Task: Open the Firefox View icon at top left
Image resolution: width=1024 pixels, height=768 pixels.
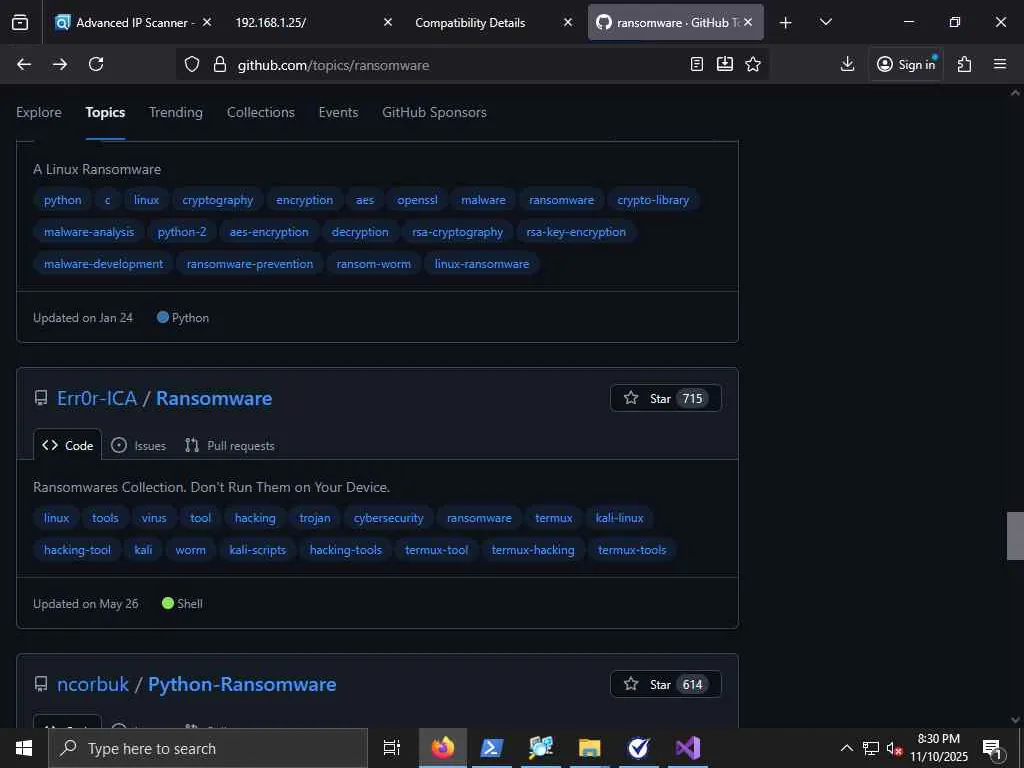Action: point(20,22)
